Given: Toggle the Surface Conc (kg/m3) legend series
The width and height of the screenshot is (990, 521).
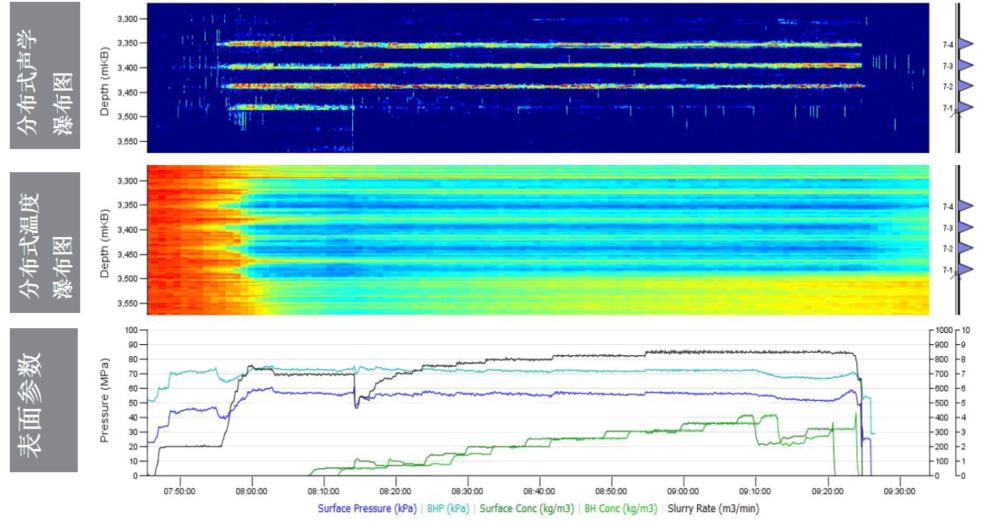Looking at the screenshot, I should pyautogui.click(x=525, y=509).
